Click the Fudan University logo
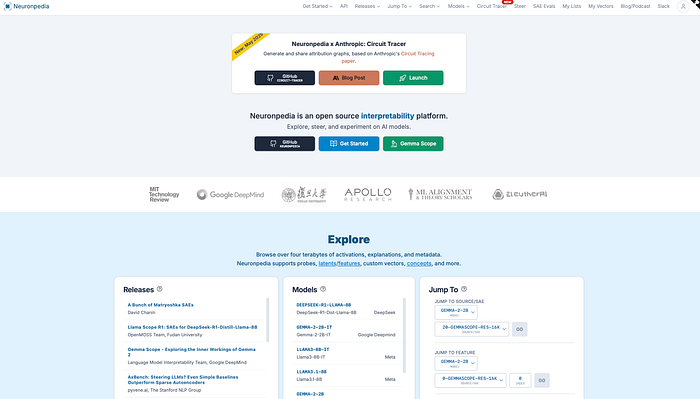 (x=304, y=195)
